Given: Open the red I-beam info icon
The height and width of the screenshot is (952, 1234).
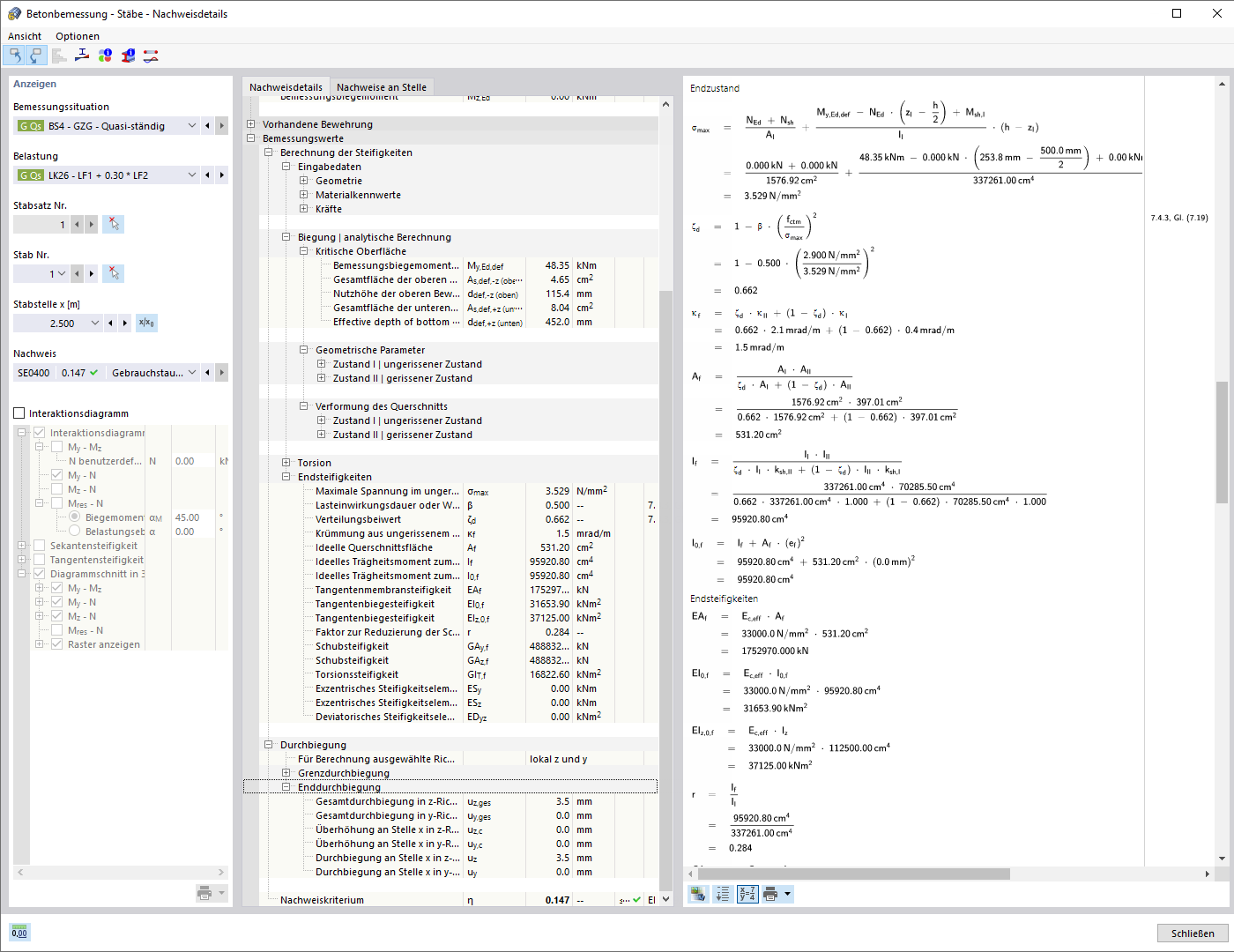Looking at the screenshot, I should [x=128, y=56].
